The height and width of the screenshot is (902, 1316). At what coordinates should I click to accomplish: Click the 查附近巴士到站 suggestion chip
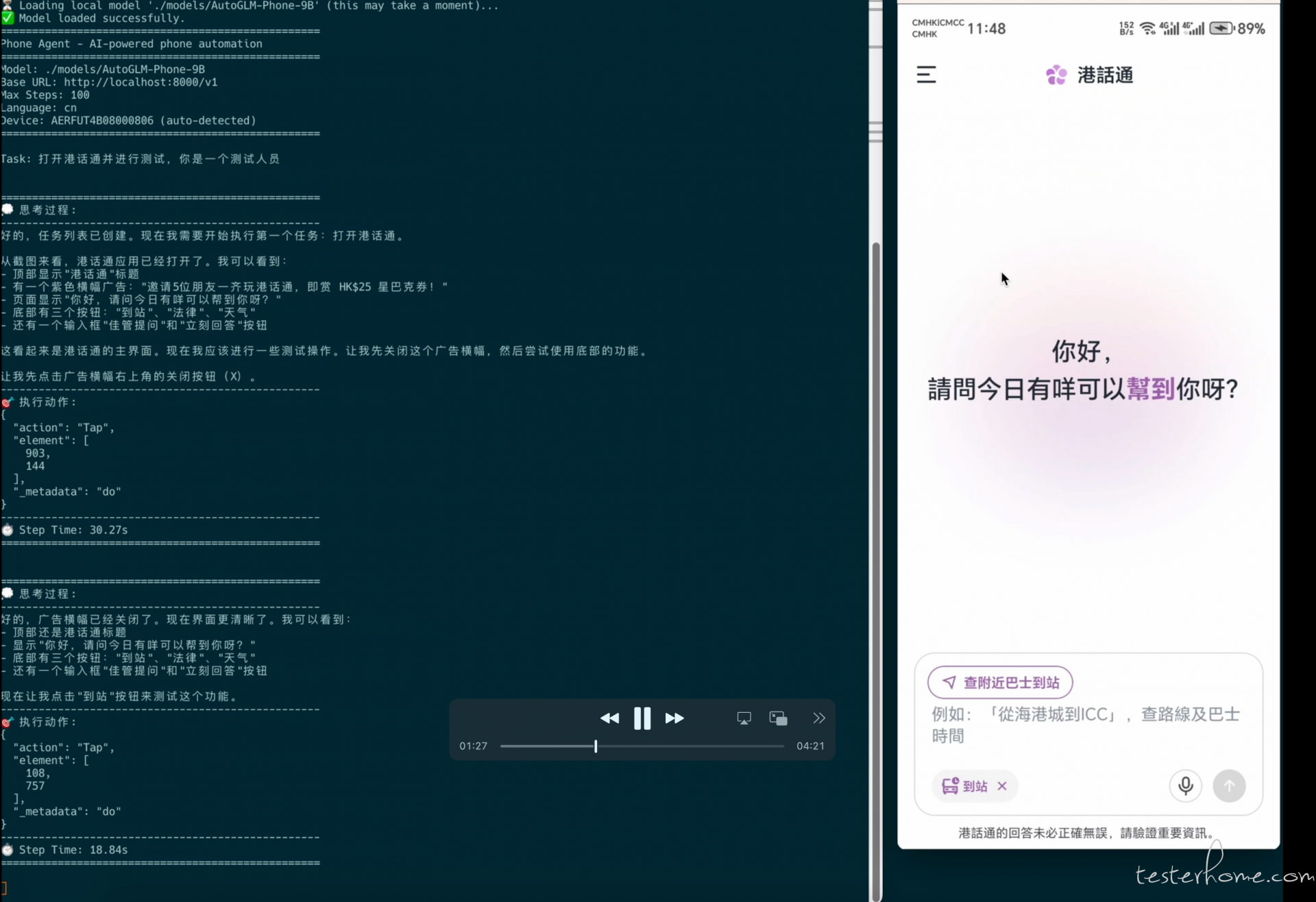(1000, 683)
